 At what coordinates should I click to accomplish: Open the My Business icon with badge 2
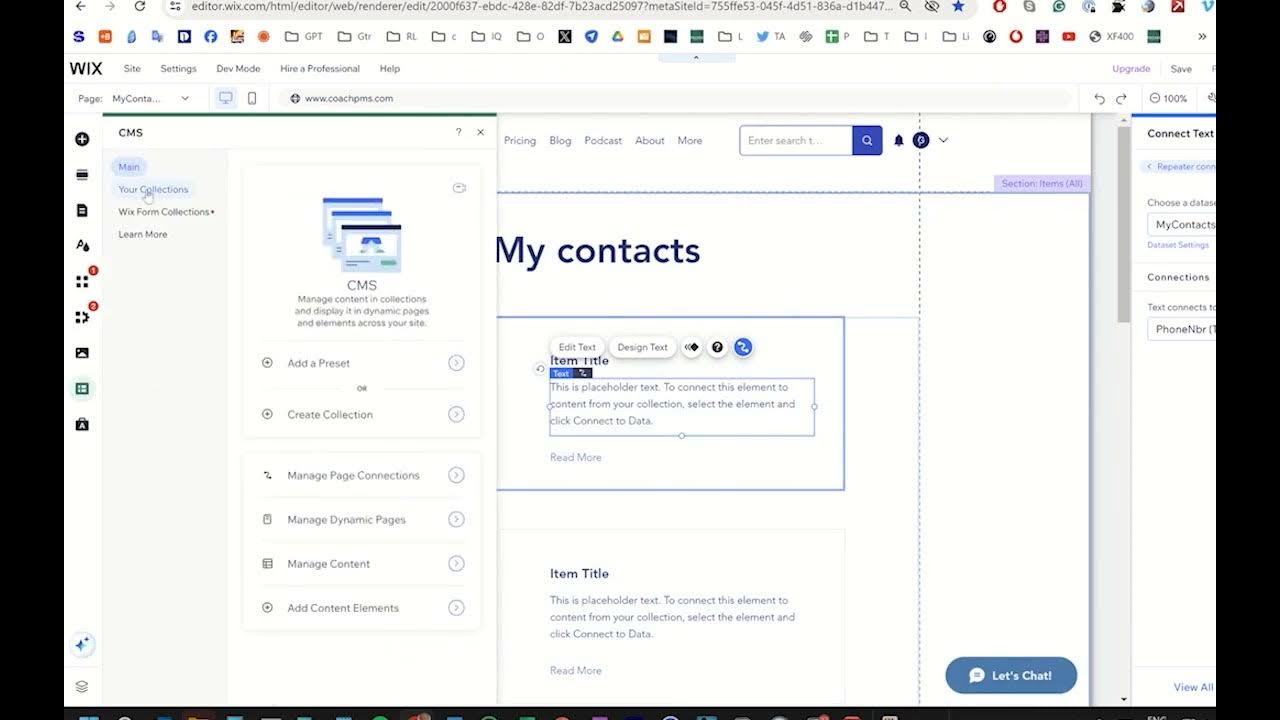pyautogui.click(x=83, y=317)
